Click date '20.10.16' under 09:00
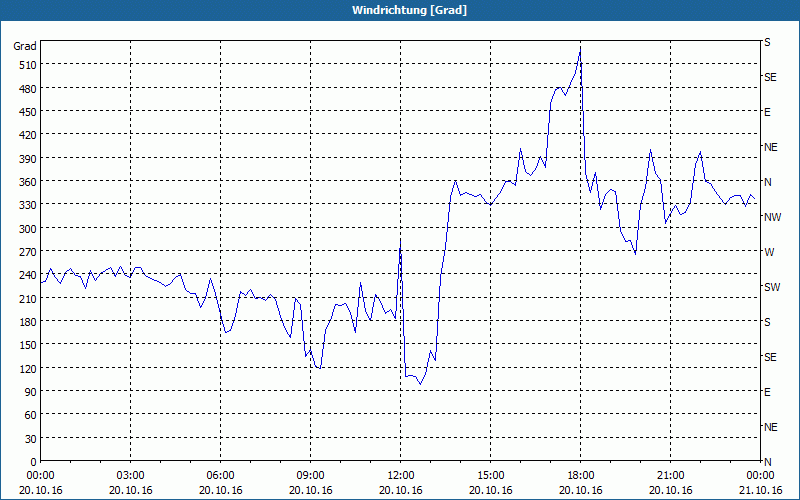The width and height of the screenshot is (800, 500). [310, 490]
